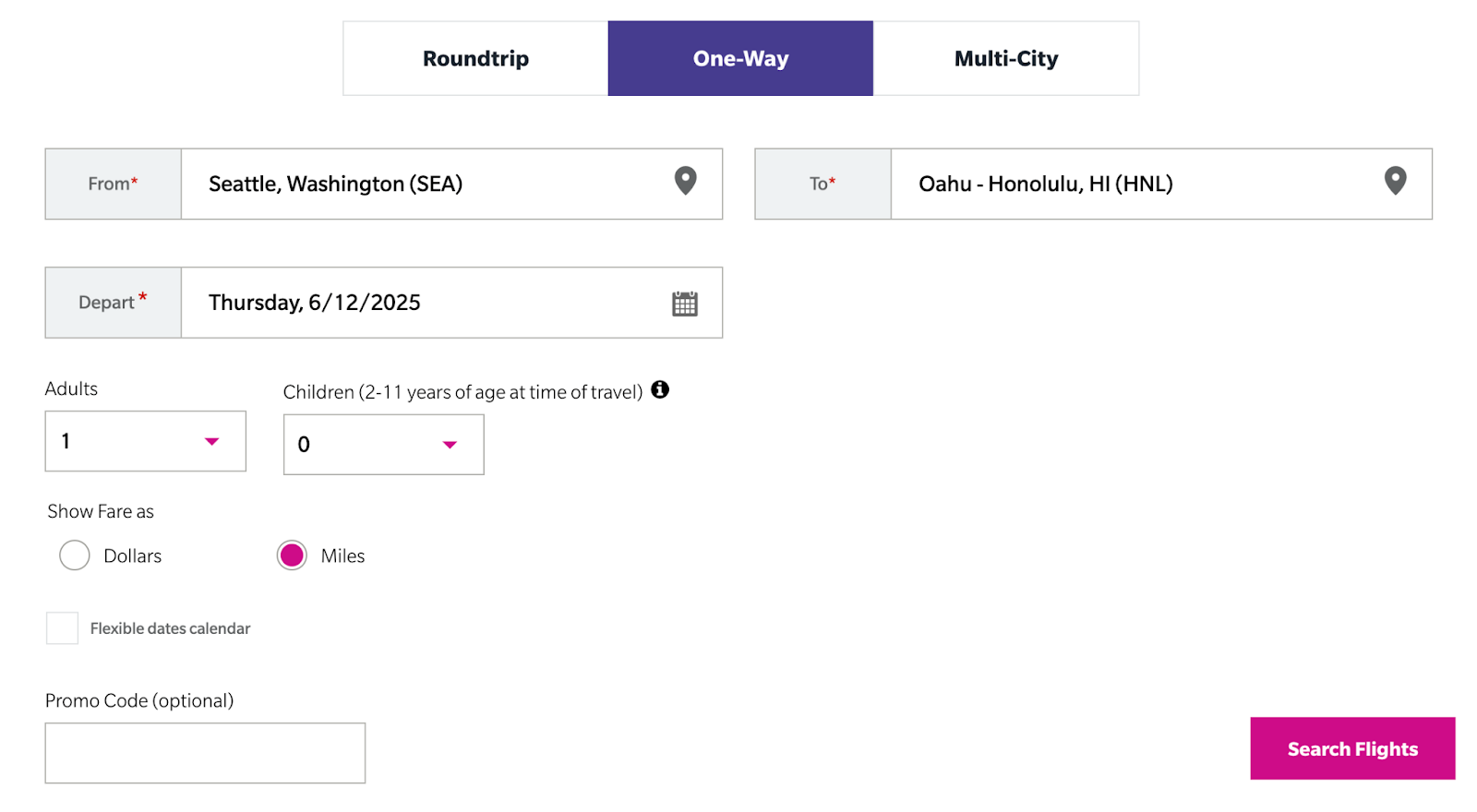Click the Children dropdown arrow
The width and height of the screenshot is (1477, 812).
(450, 445)
